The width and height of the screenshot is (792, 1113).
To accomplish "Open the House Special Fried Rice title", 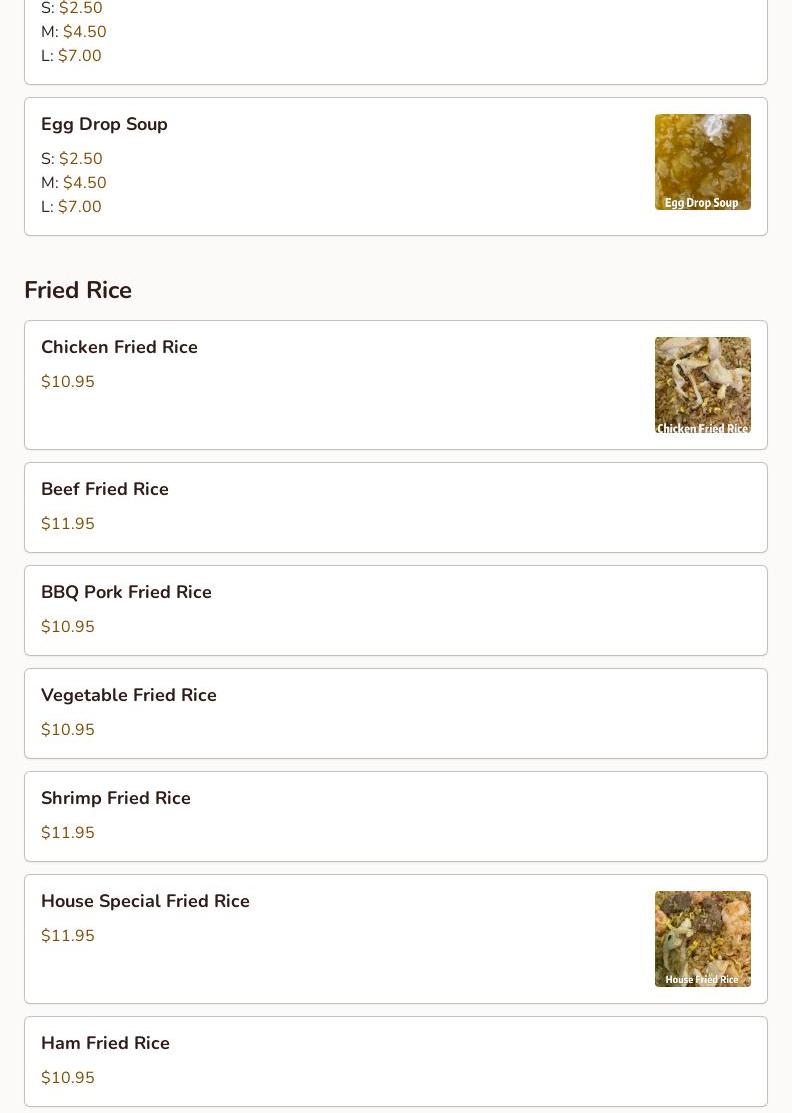I will click(145, 901).
